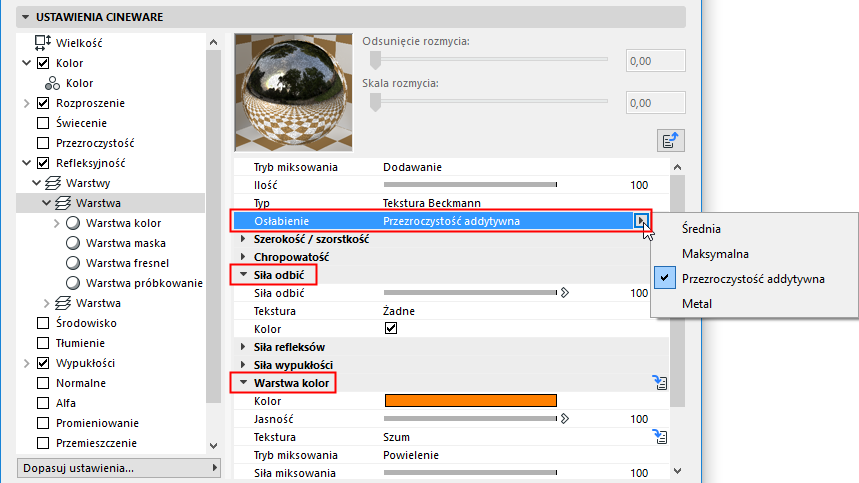The height and width of the screenshot is (483, 859).
Task: Click the Skala rozmycia value field
Action: tap(656, 103)
